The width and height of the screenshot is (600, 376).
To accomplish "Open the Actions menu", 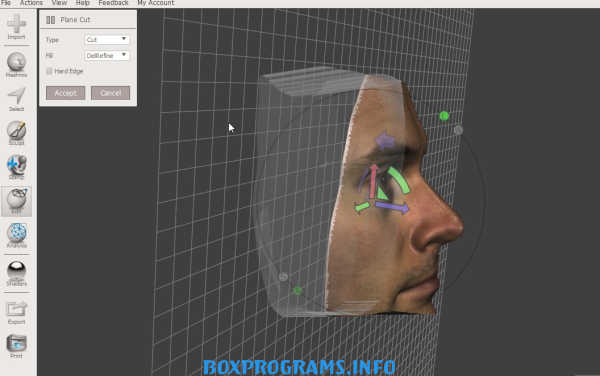I will 31,3.
